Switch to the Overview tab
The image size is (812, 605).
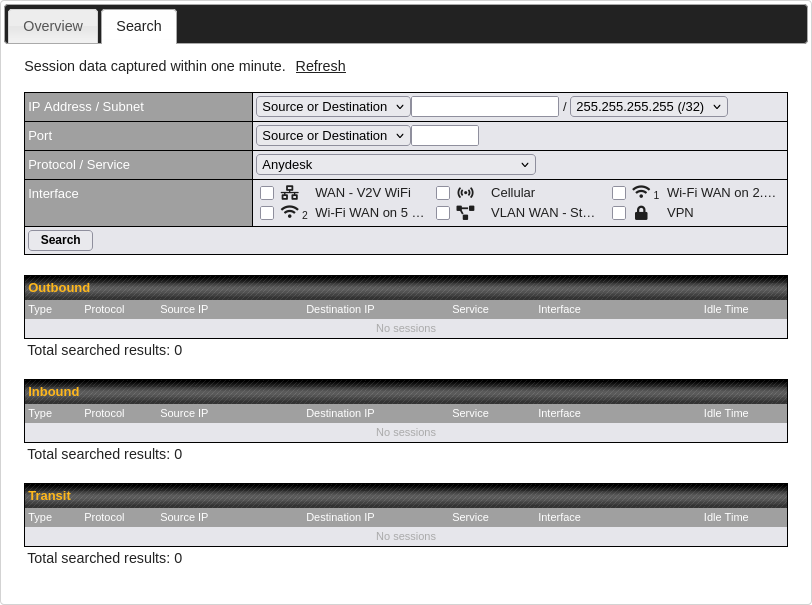click(x=53, y=26)
